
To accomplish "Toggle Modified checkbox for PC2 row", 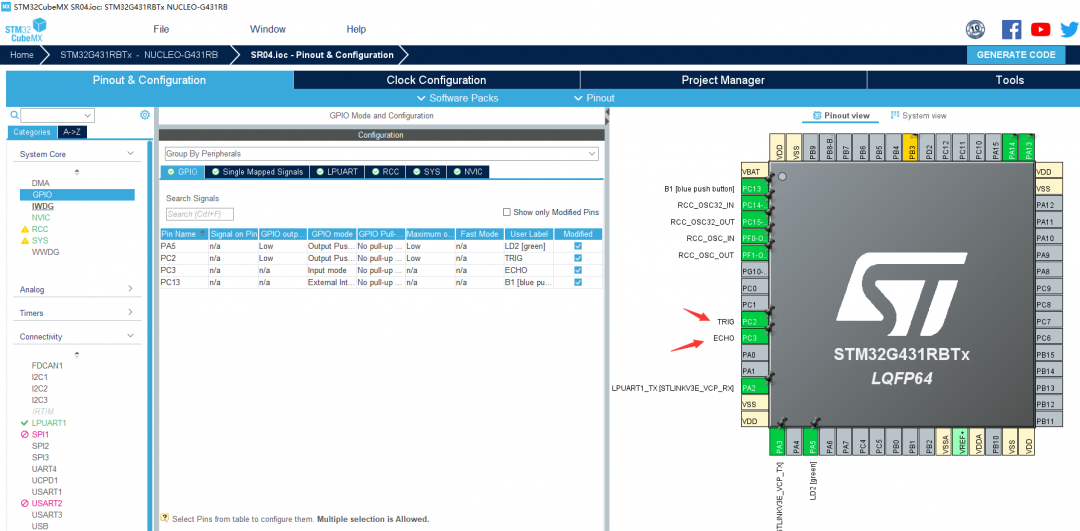I will click(578, 258).
